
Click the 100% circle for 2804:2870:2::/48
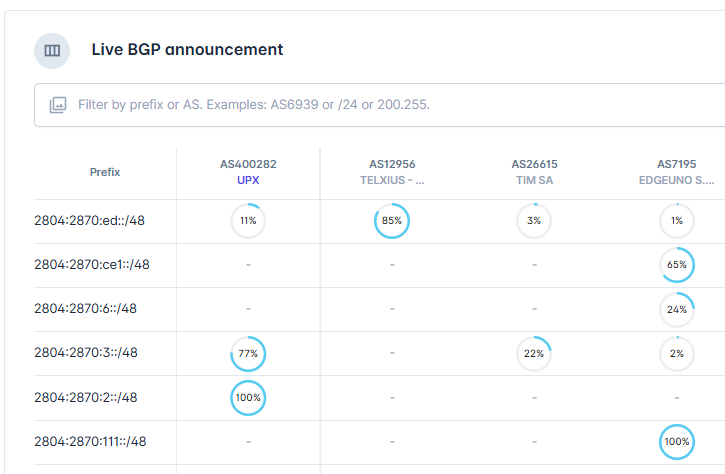[x=248, y=398]
